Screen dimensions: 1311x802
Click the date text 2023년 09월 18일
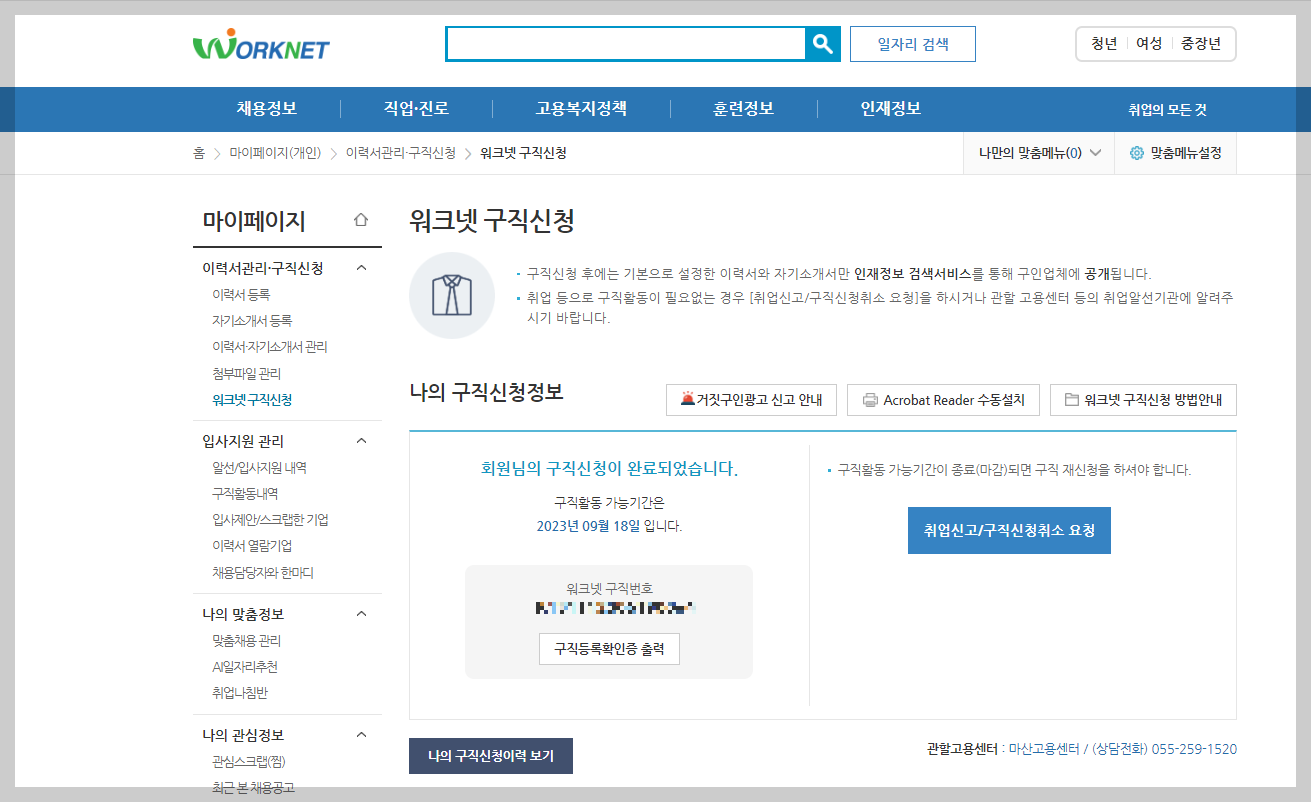[589, 525]
